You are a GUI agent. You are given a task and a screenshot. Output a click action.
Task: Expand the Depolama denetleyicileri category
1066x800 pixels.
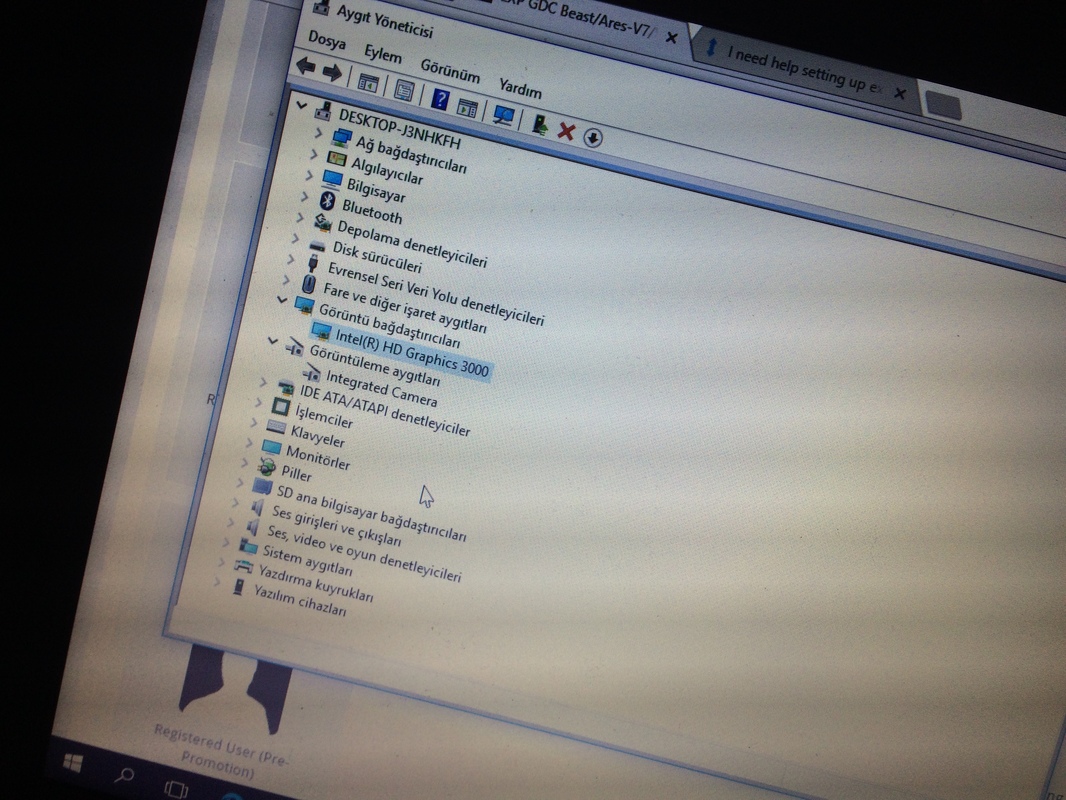coord(300,218)
